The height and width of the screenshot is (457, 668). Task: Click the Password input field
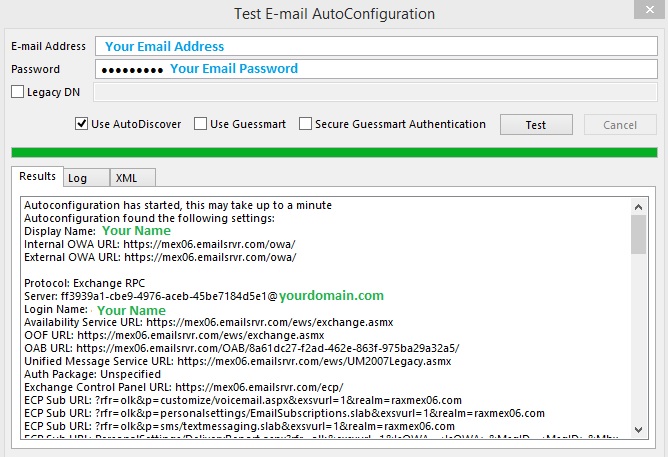coord(375,69)
